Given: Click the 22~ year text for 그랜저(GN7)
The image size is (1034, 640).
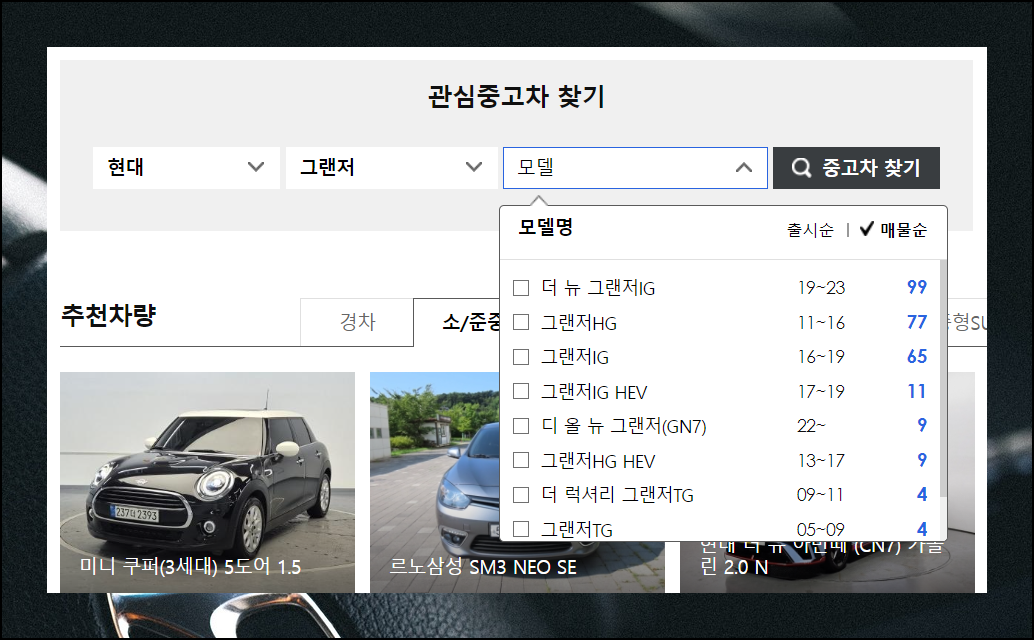Looking at the screenshot, I should point(811,426).
